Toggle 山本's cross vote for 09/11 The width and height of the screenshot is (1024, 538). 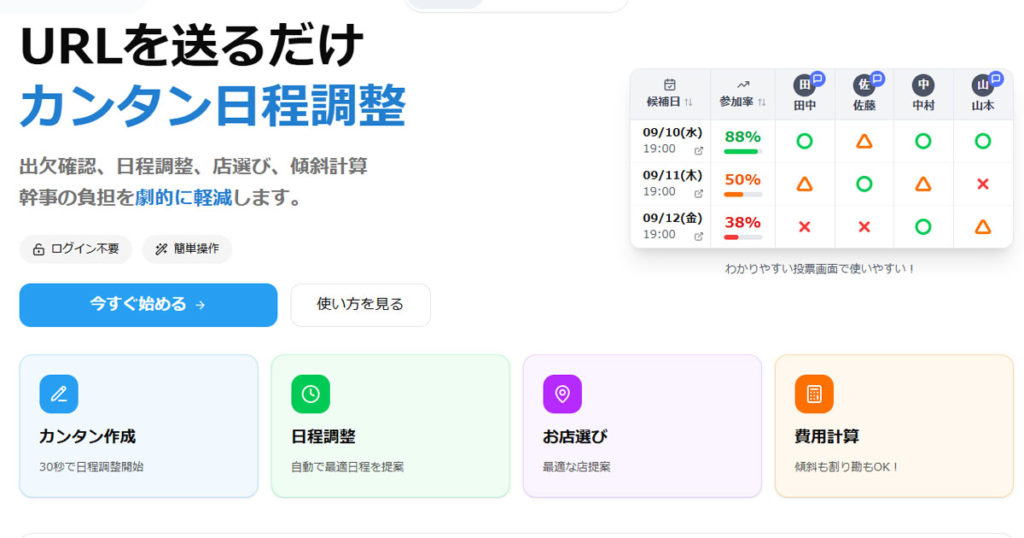tap(982, 184)
